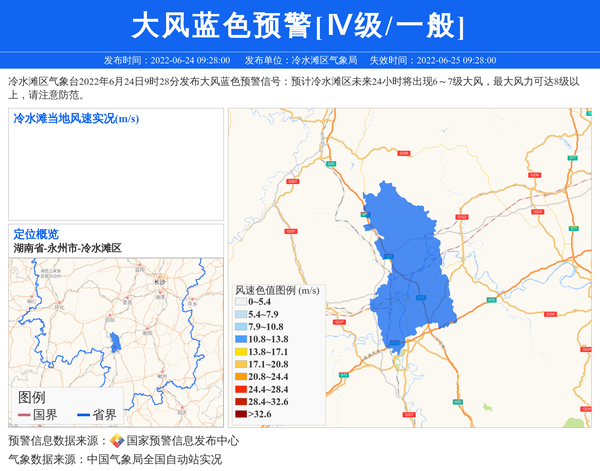The width and height of the screenshot is (600, 471).
Task: Click the 定位概览 section heading
Action: click(36, 234)
